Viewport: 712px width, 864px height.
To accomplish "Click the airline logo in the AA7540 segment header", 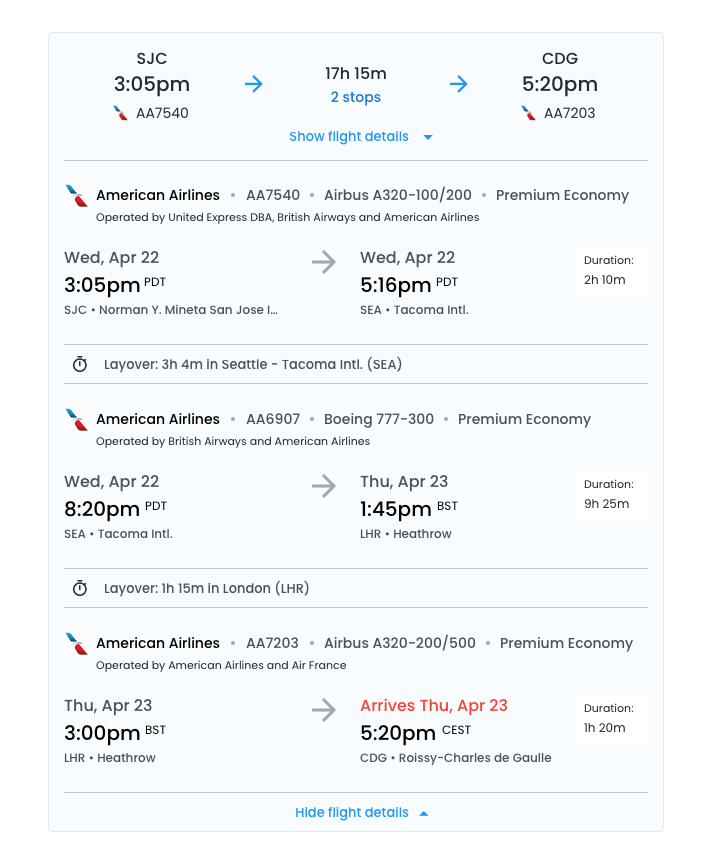I will point(76,196).
